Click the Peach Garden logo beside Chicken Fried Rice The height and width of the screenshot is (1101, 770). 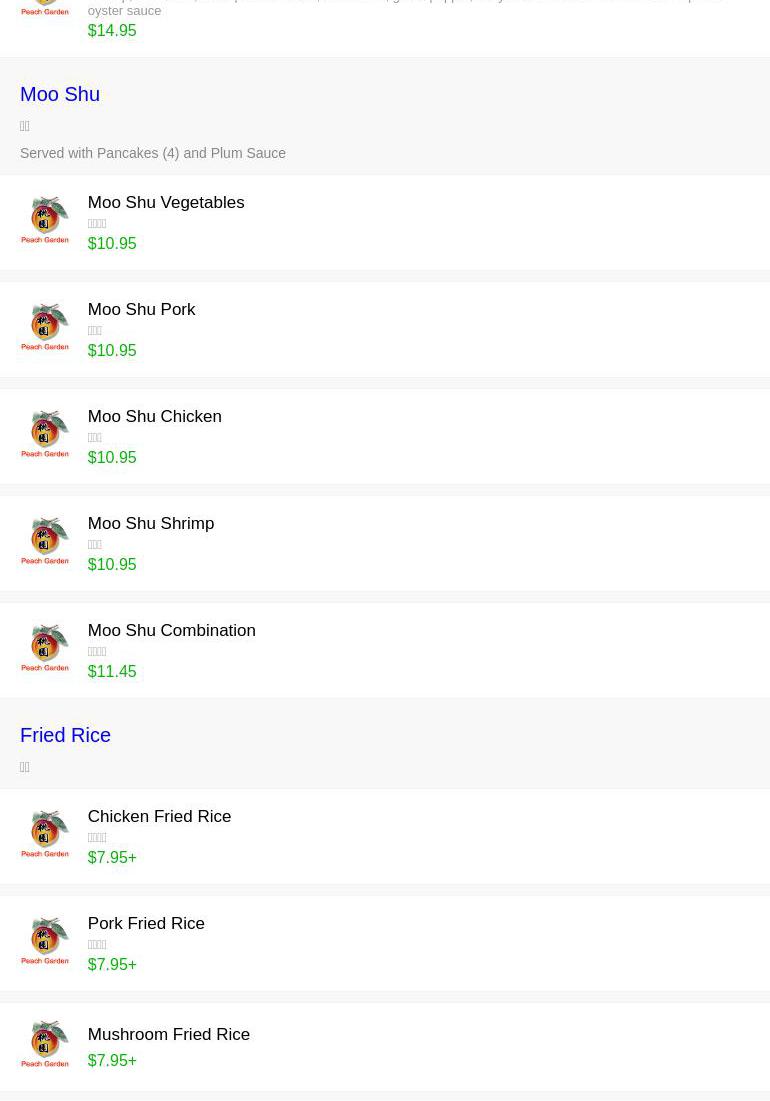click(x=45, y=834)
